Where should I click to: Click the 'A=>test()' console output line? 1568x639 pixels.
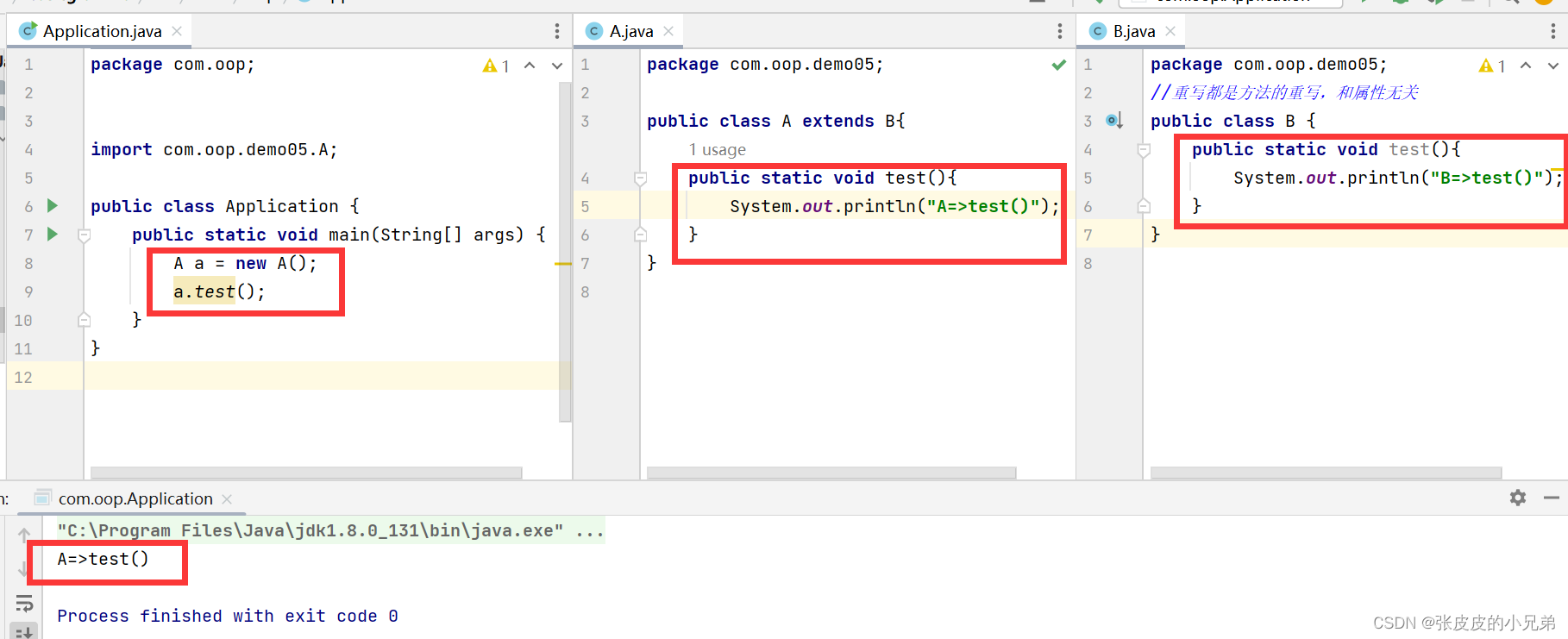tap(103, 559)
